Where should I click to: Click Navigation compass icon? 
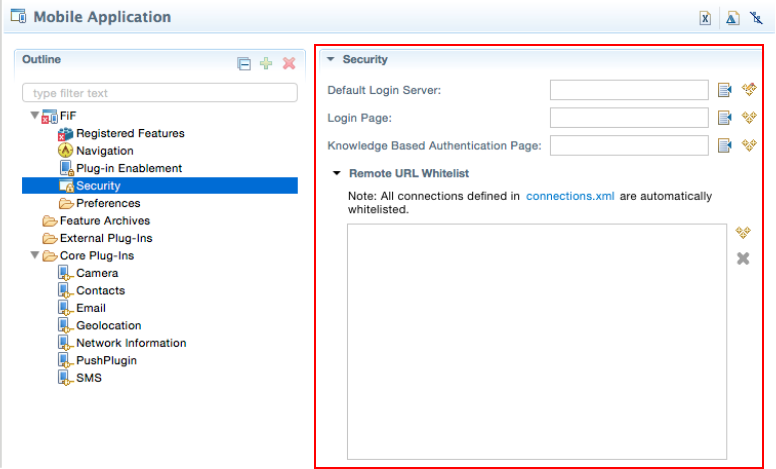click(65, 150)
